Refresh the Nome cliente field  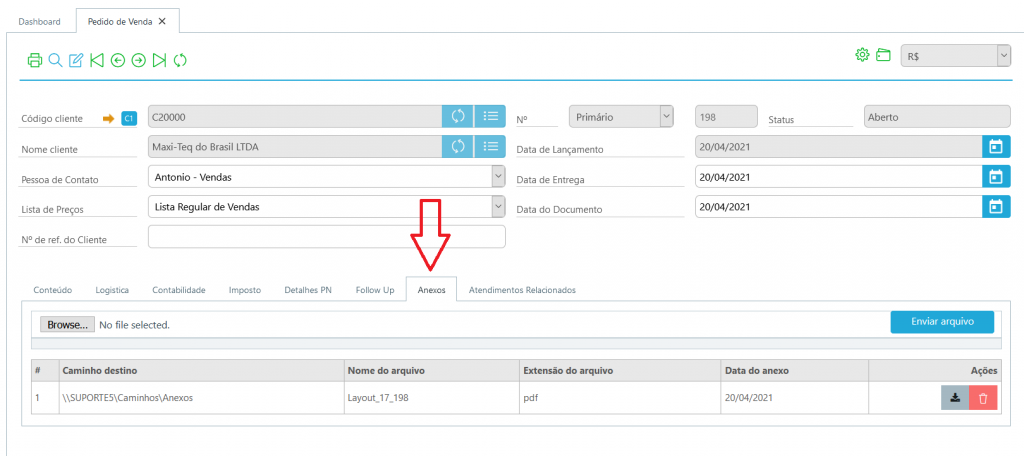click(x=458, y=147)
